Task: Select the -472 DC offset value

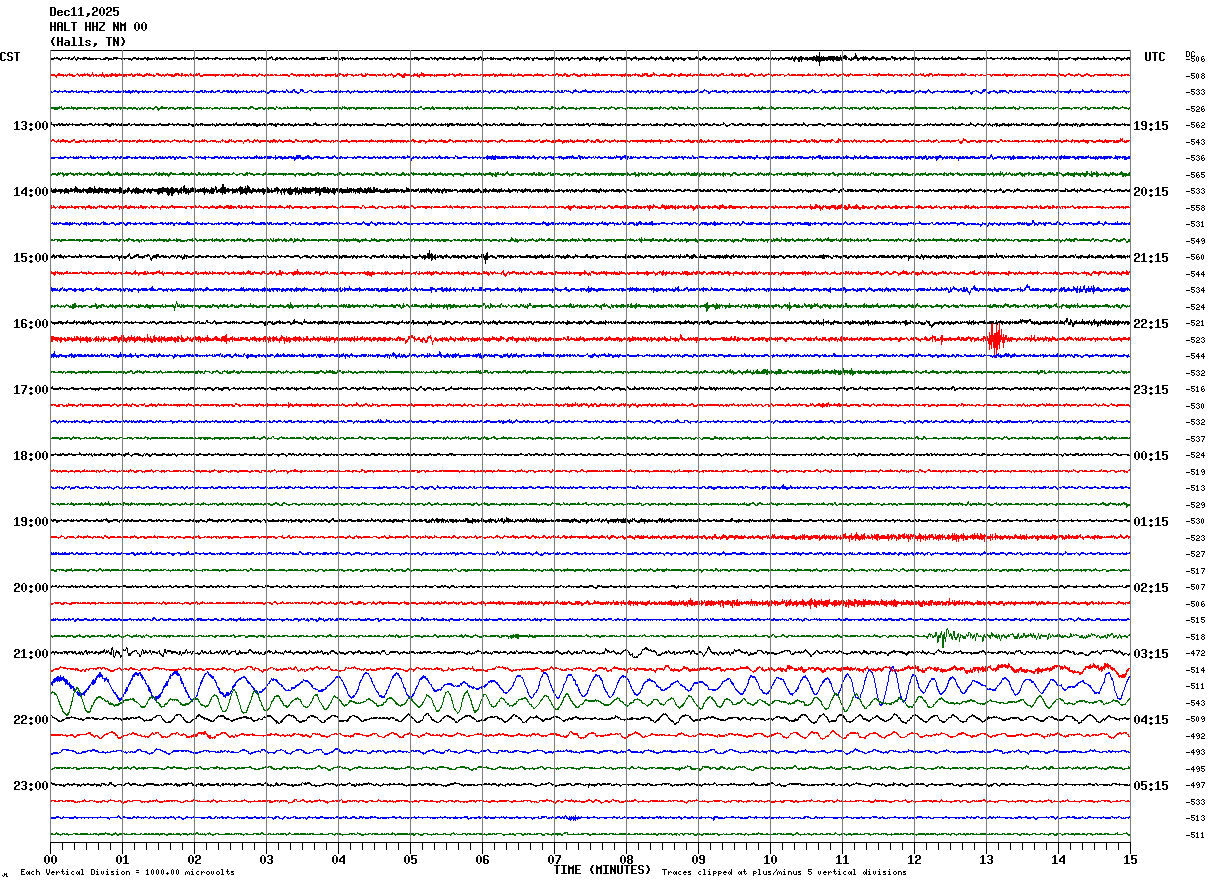Action: 1195,653
